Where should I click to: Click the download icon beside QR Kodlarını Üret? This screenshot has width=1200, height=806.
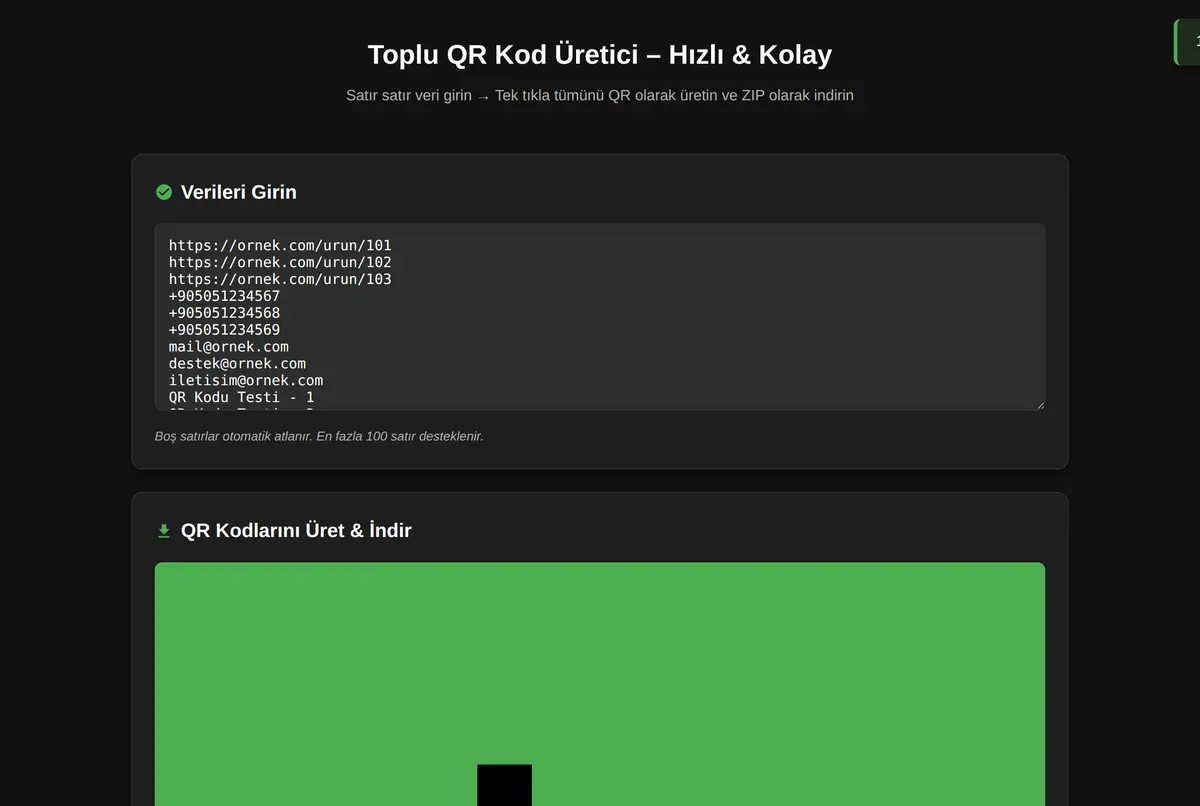(x=164, y=531)
